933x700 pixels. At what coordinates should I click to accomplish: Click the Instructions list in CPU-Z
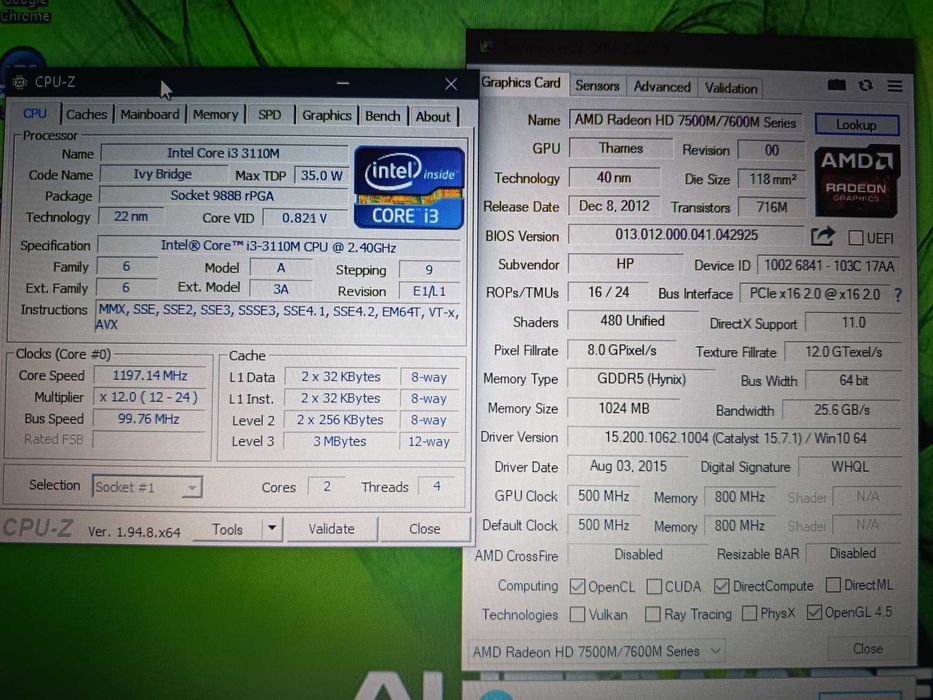click(278, 317)
